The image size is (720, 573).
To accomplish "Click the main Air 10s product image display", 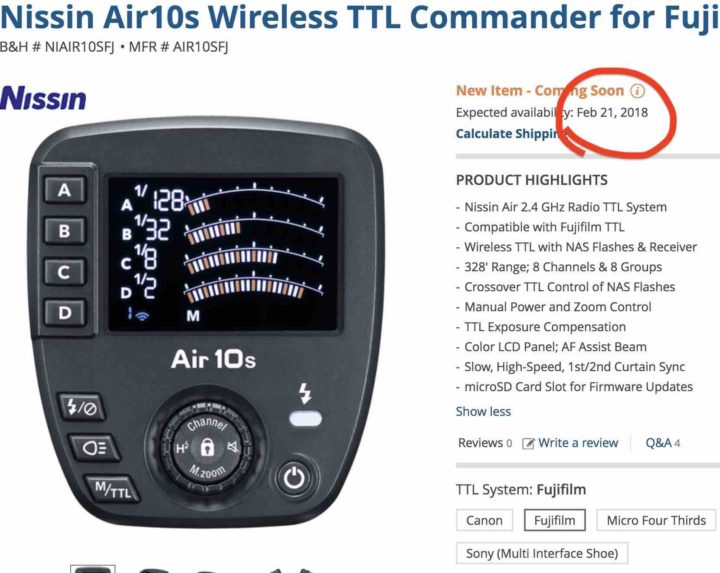I will 208,321.
